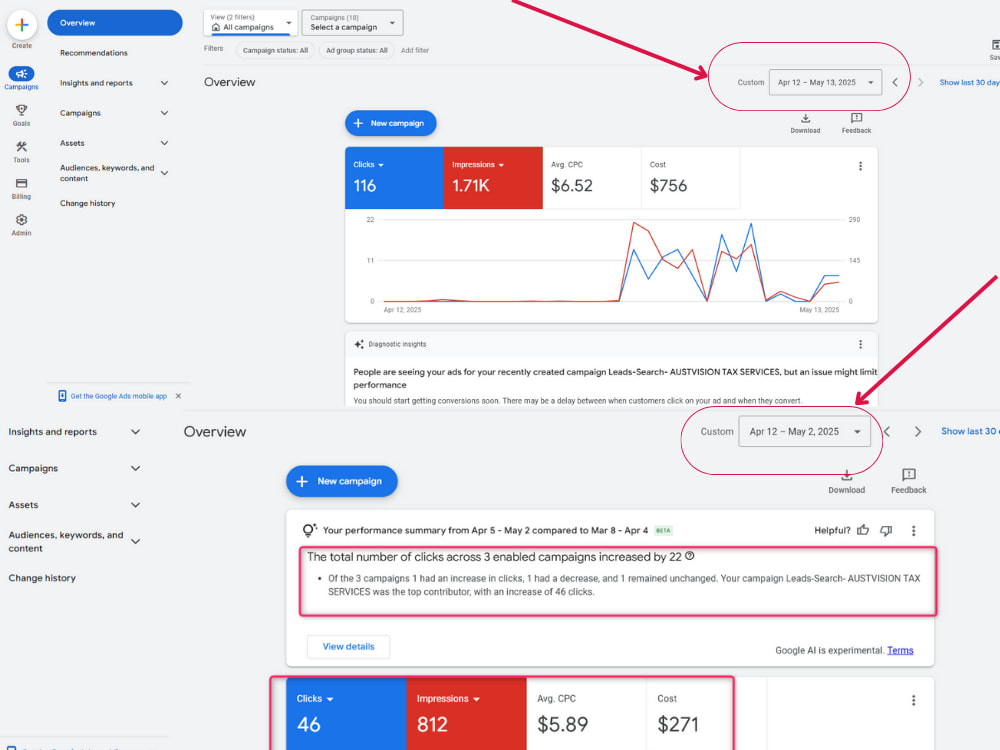
Task: Click Cost $756 metric tile
Action: tap(691, 178)
